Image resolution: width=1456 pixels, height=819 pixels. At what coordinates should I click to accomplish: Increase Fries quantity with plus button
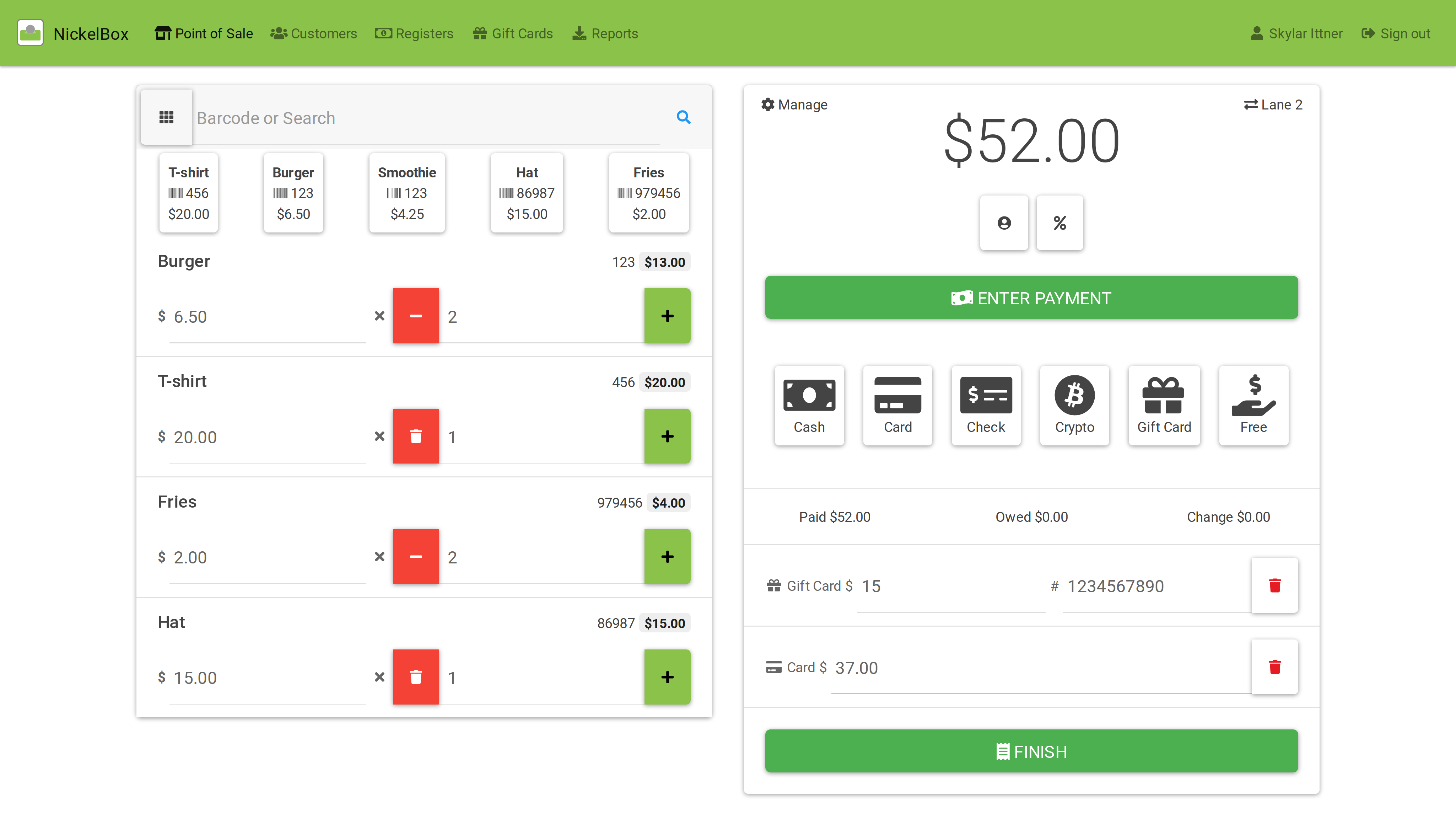[667, 556]
